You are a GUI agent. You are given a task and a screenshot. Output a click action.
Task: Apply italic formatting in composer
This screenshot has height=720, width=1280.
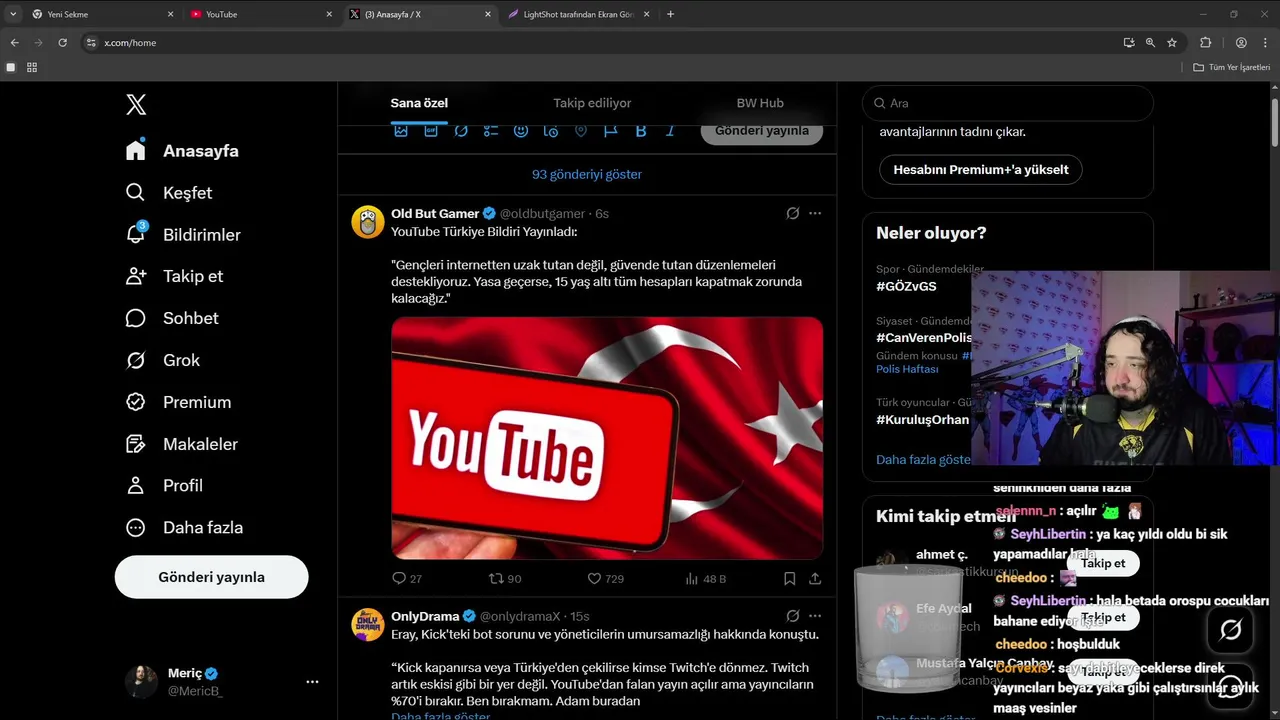click(671, 131)
